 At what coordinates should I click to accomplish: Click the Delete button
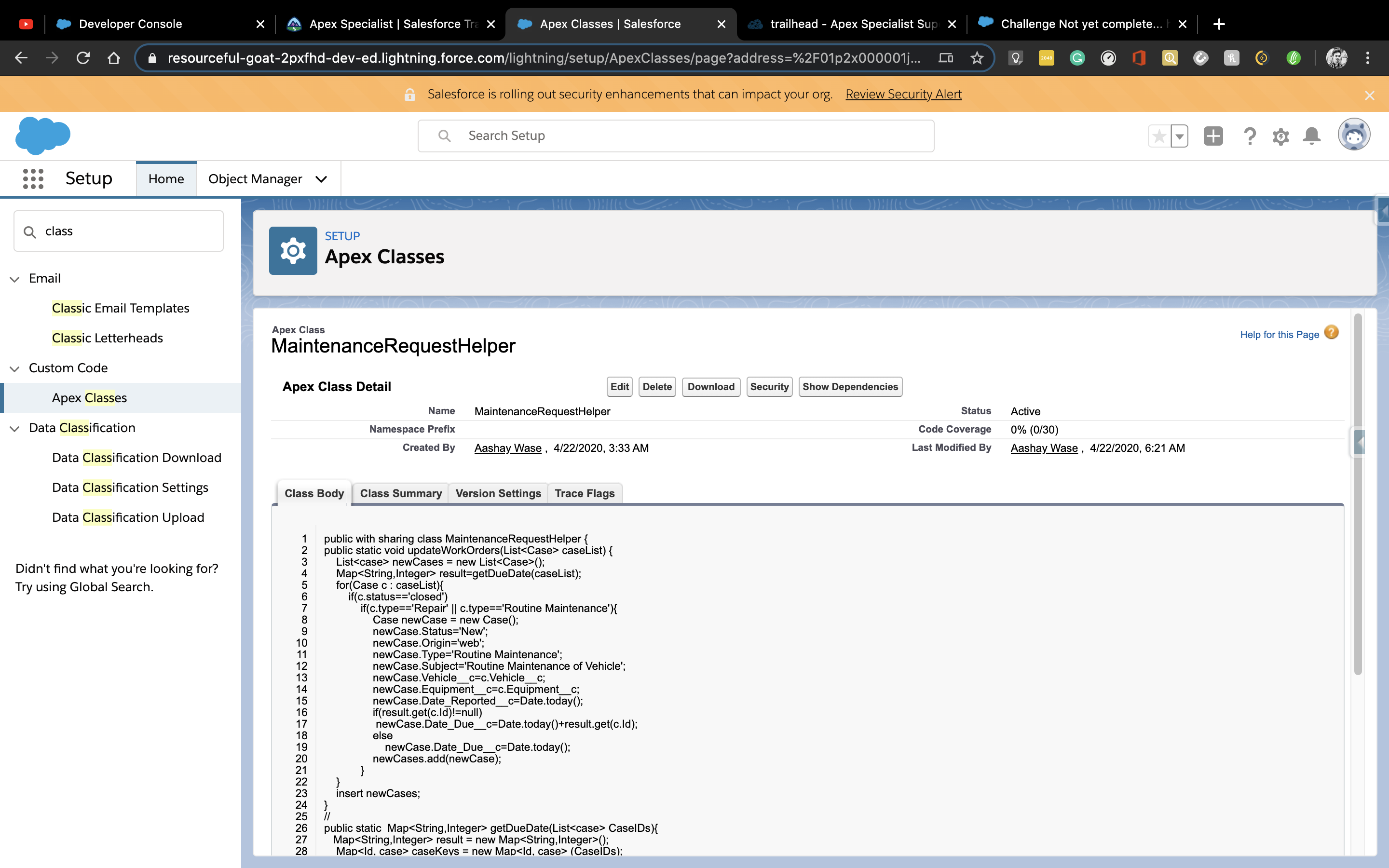coord(657,387)
